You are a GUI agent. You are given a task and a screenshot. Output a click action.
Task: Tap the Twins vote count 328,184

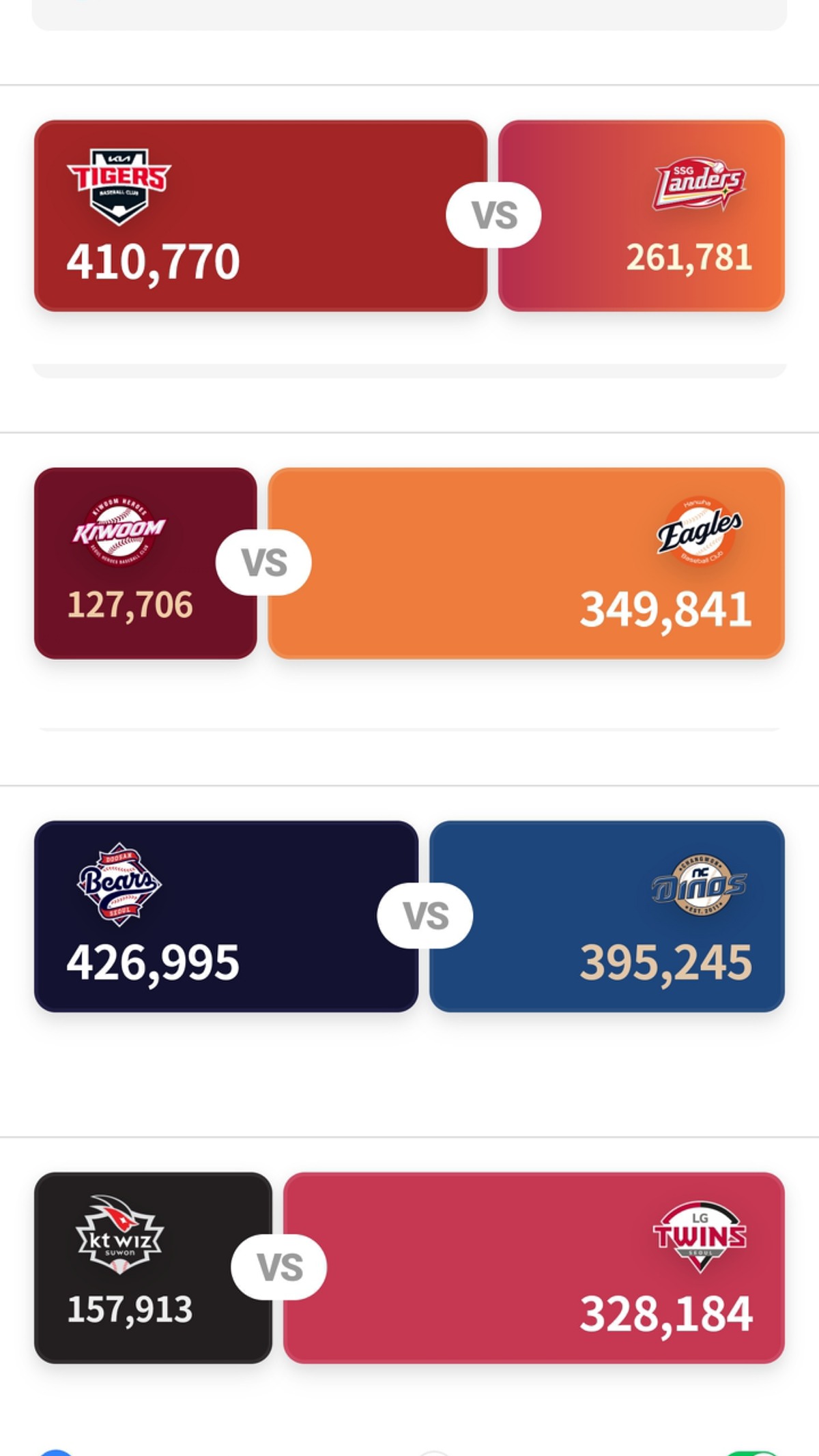coord(665,1314)
